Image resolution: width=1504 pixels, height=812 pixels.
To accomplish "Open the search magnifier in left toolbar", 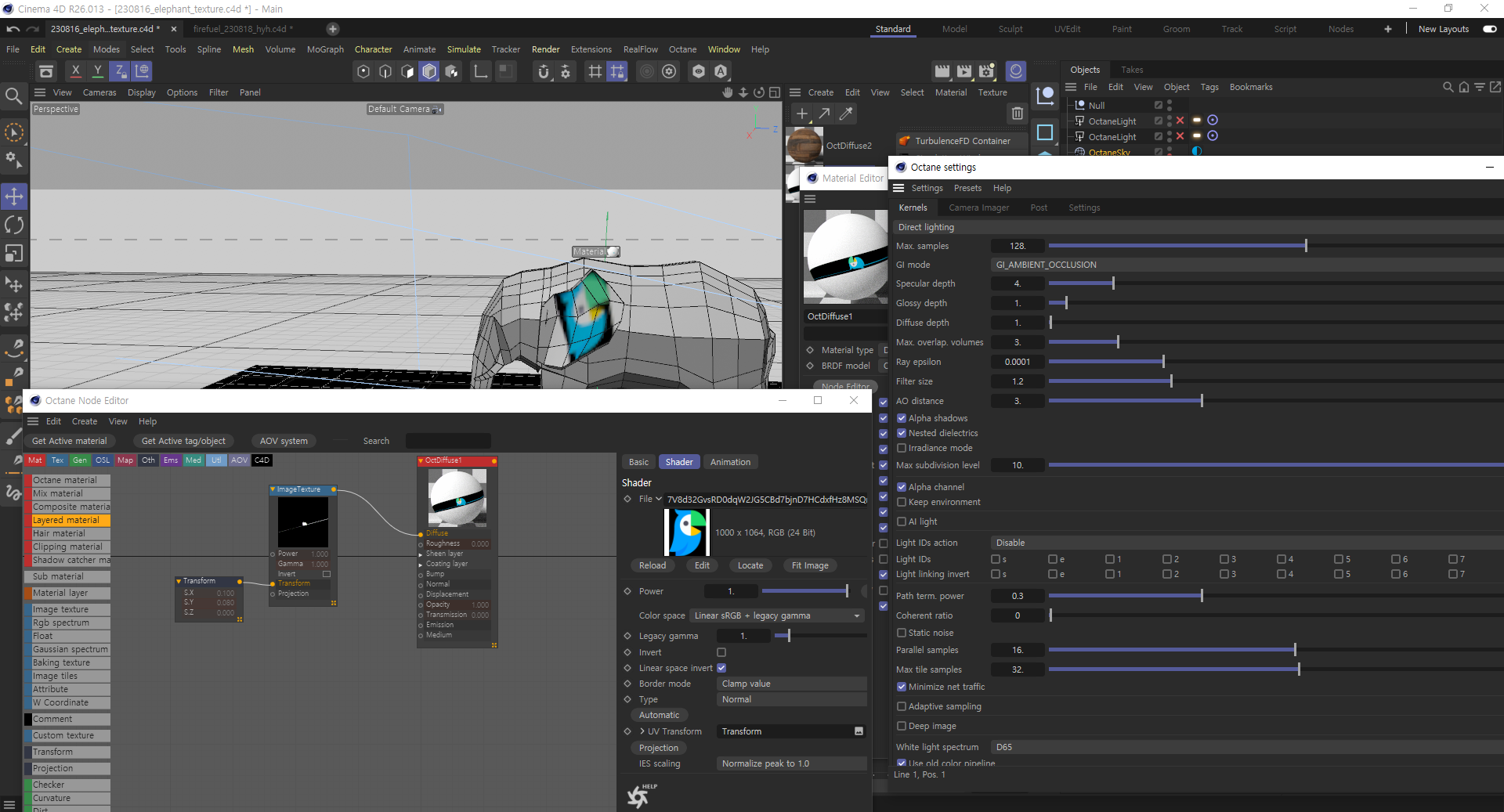I will (x=13, y=96).
